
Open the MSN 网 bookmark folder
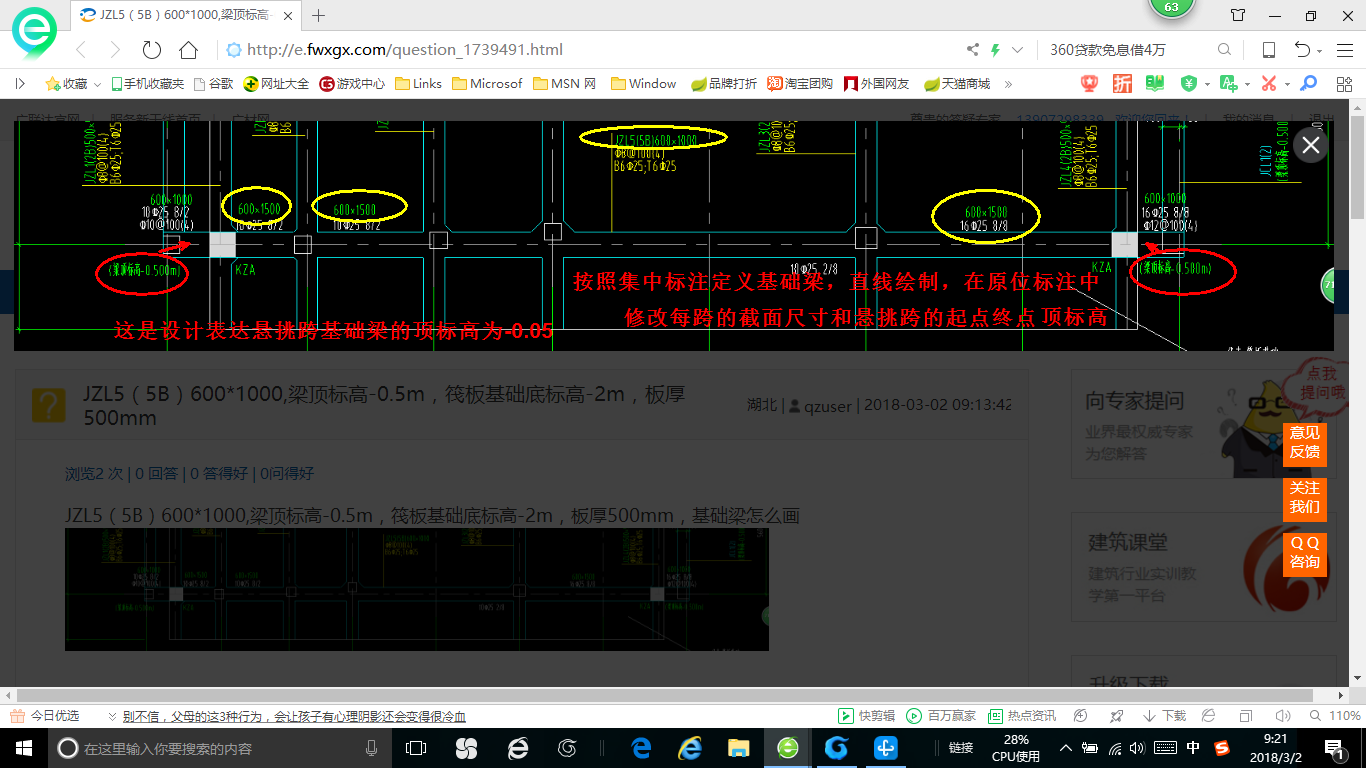[565, 84]
